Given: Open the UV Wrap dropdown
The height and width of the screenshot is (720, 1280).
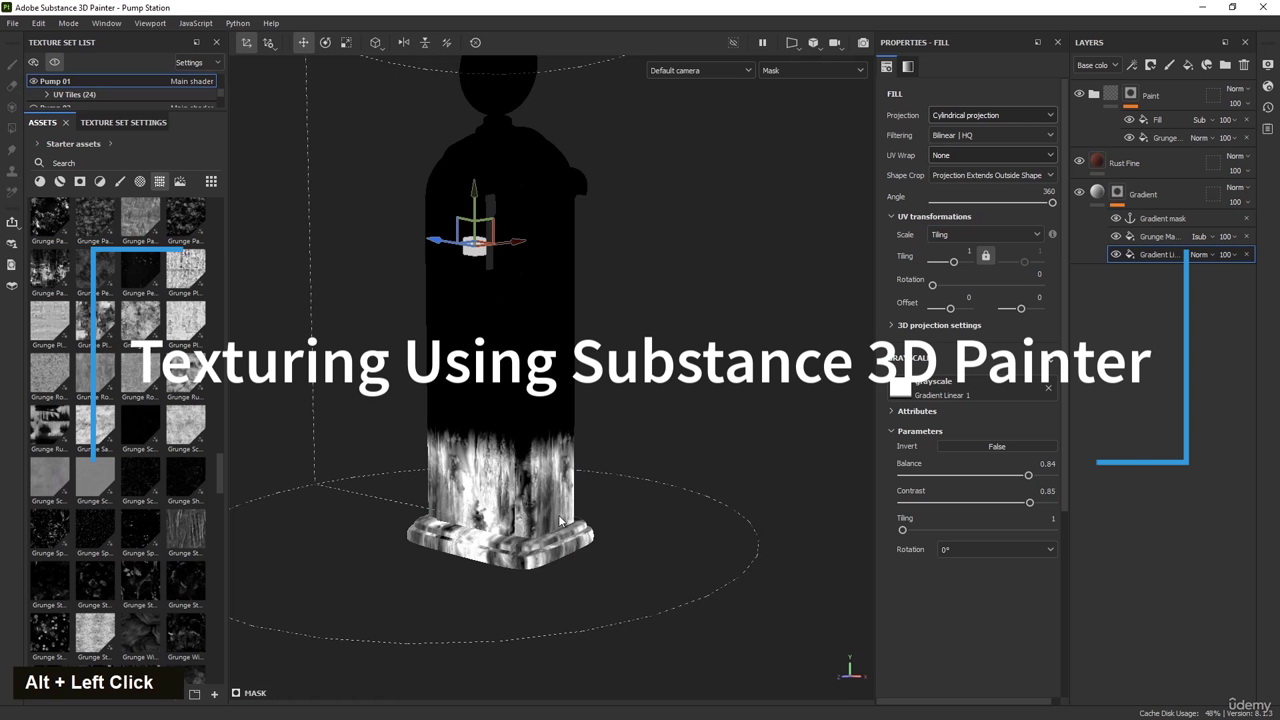Looking at the screenshot, I should coord(992,155).
